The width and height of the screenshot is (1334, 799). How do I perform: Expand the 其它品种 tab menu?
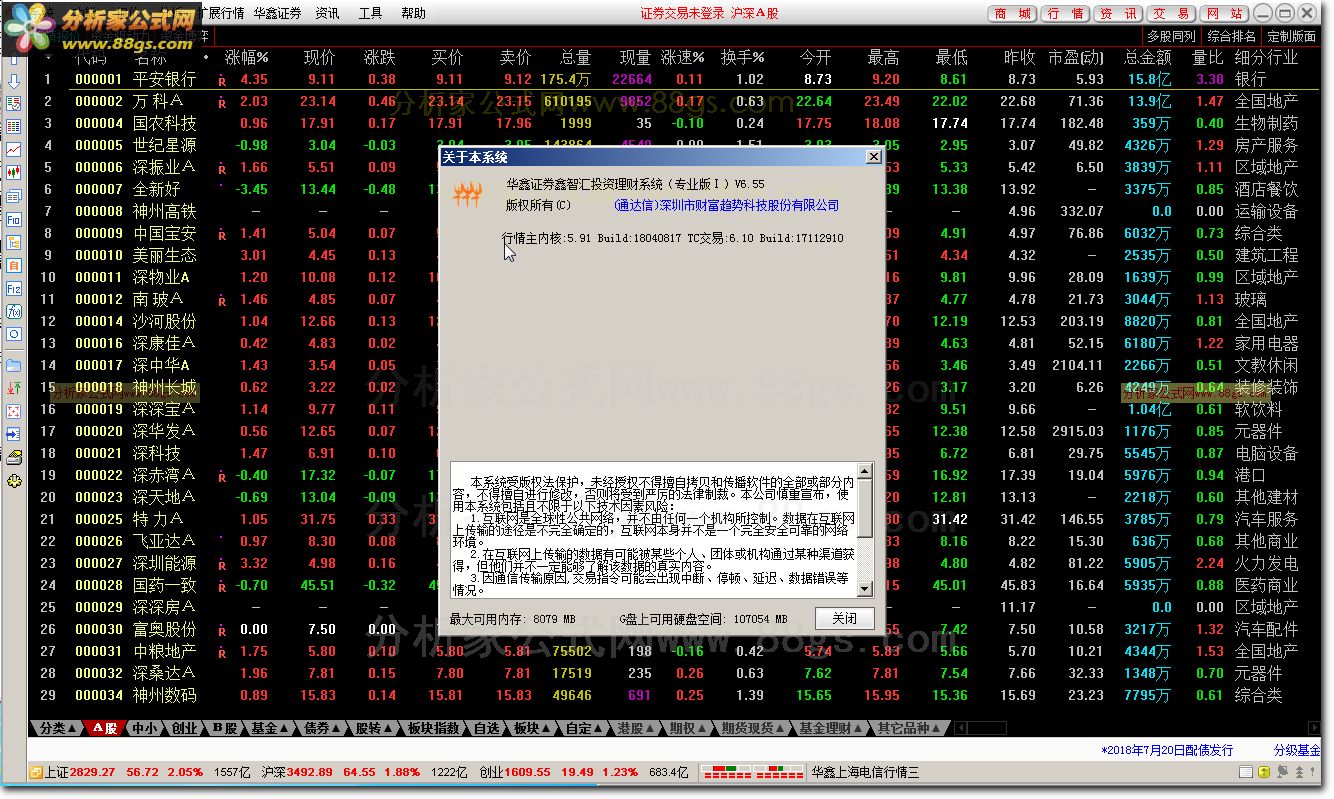[x=908, y=728]
